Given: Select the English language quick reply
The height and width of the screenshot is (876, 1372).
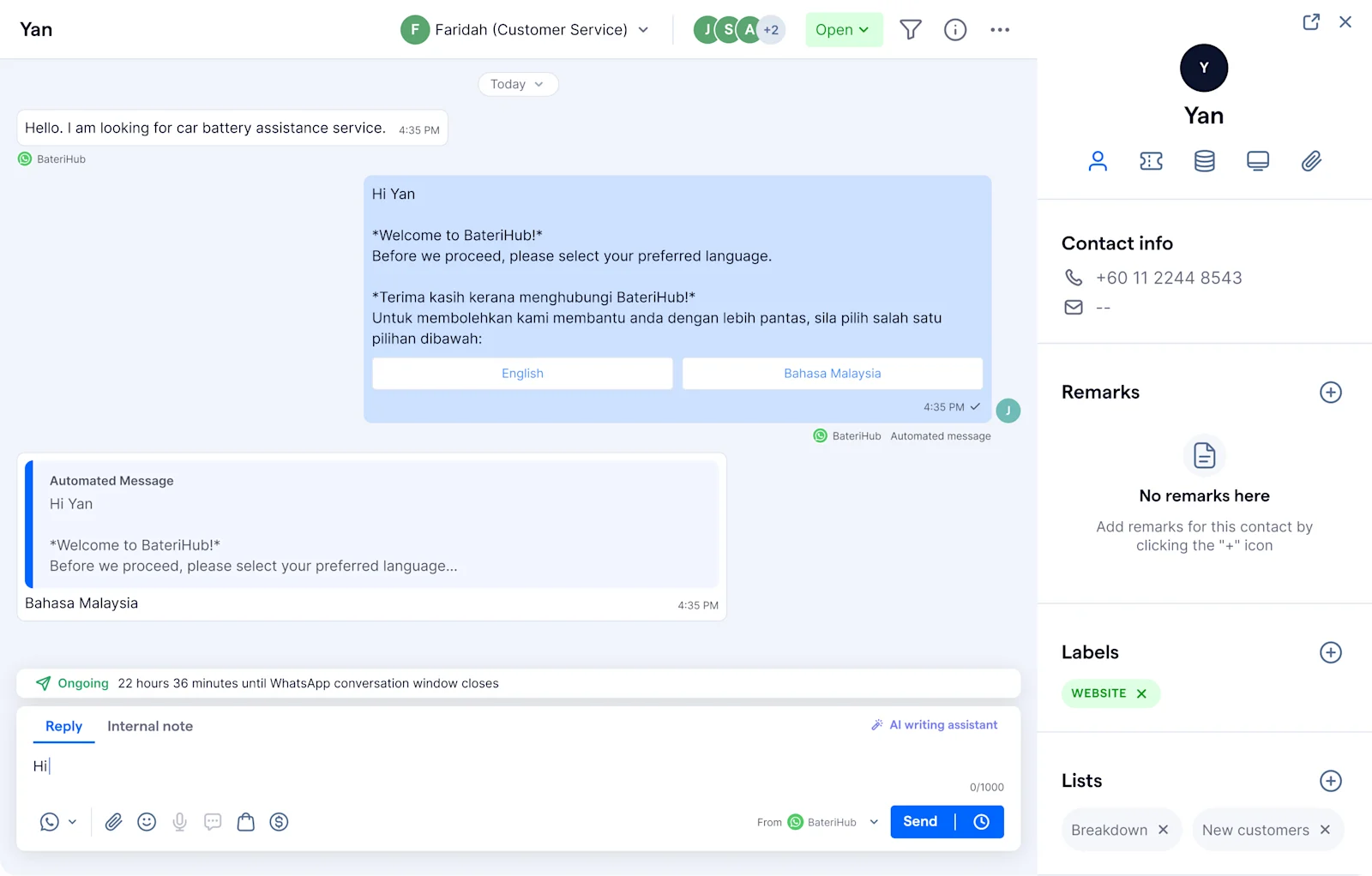Looking at the screenshot, I should pos(521,373).
